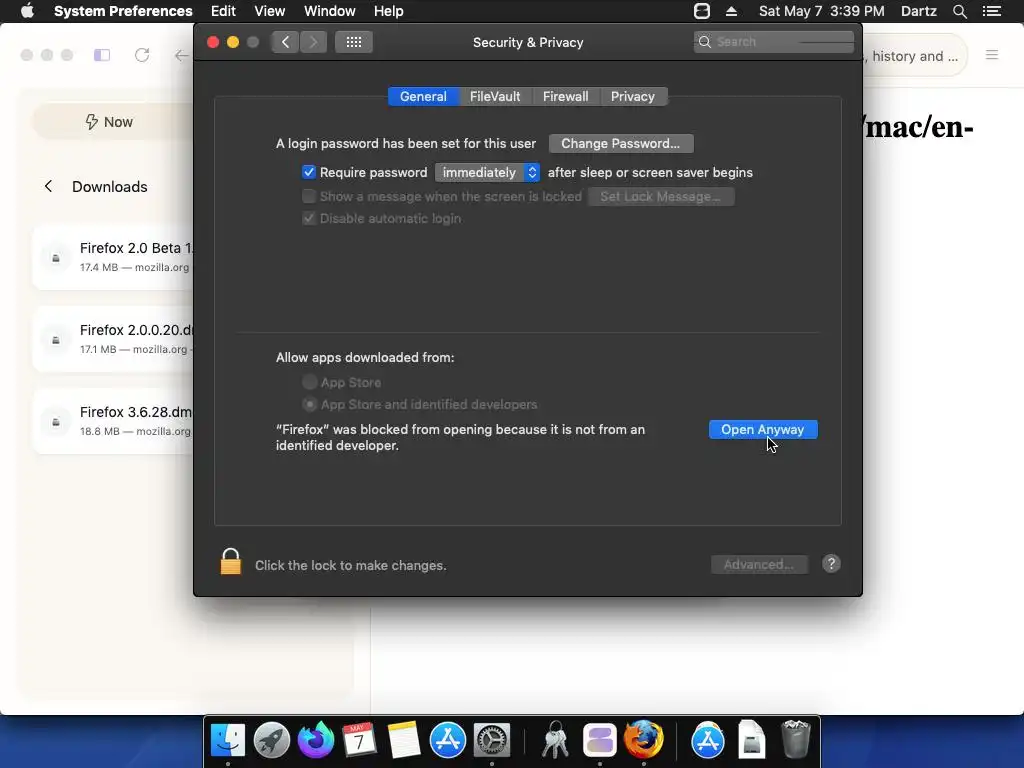Reload page in the browser window
The image size is (1024, 768).
[x=142, y=55]
